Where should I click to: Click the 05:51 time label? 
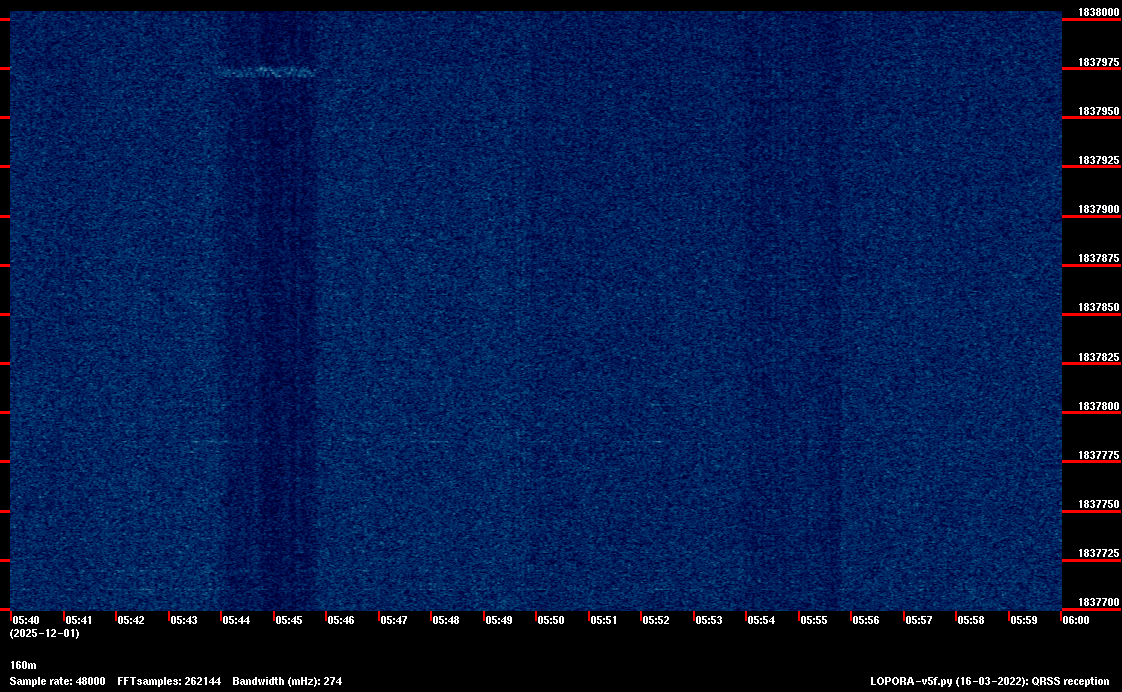[x=604, y=620]
